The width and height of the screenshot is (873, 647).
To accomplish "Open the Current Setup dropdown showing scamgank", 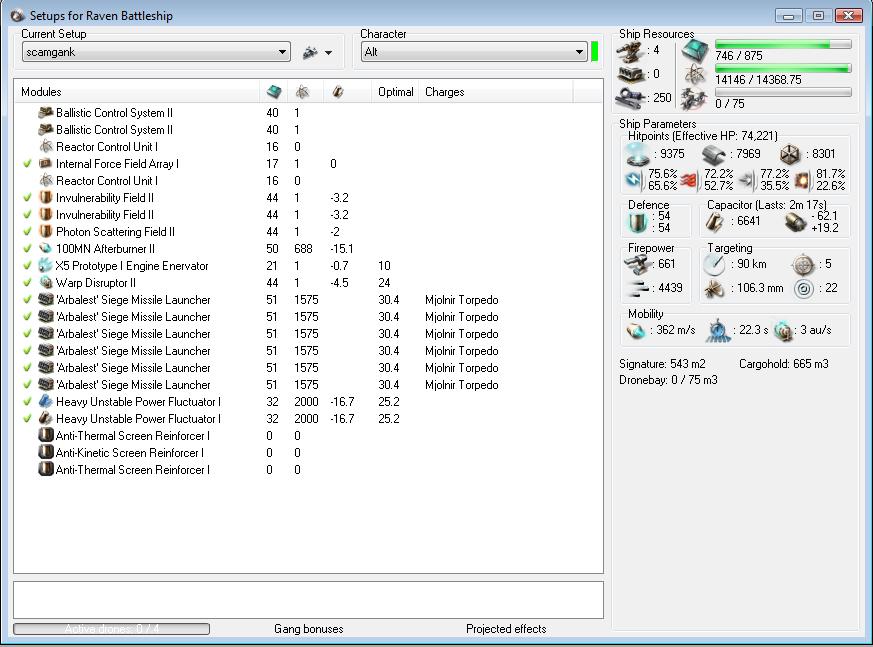I will tap(283, 53).
